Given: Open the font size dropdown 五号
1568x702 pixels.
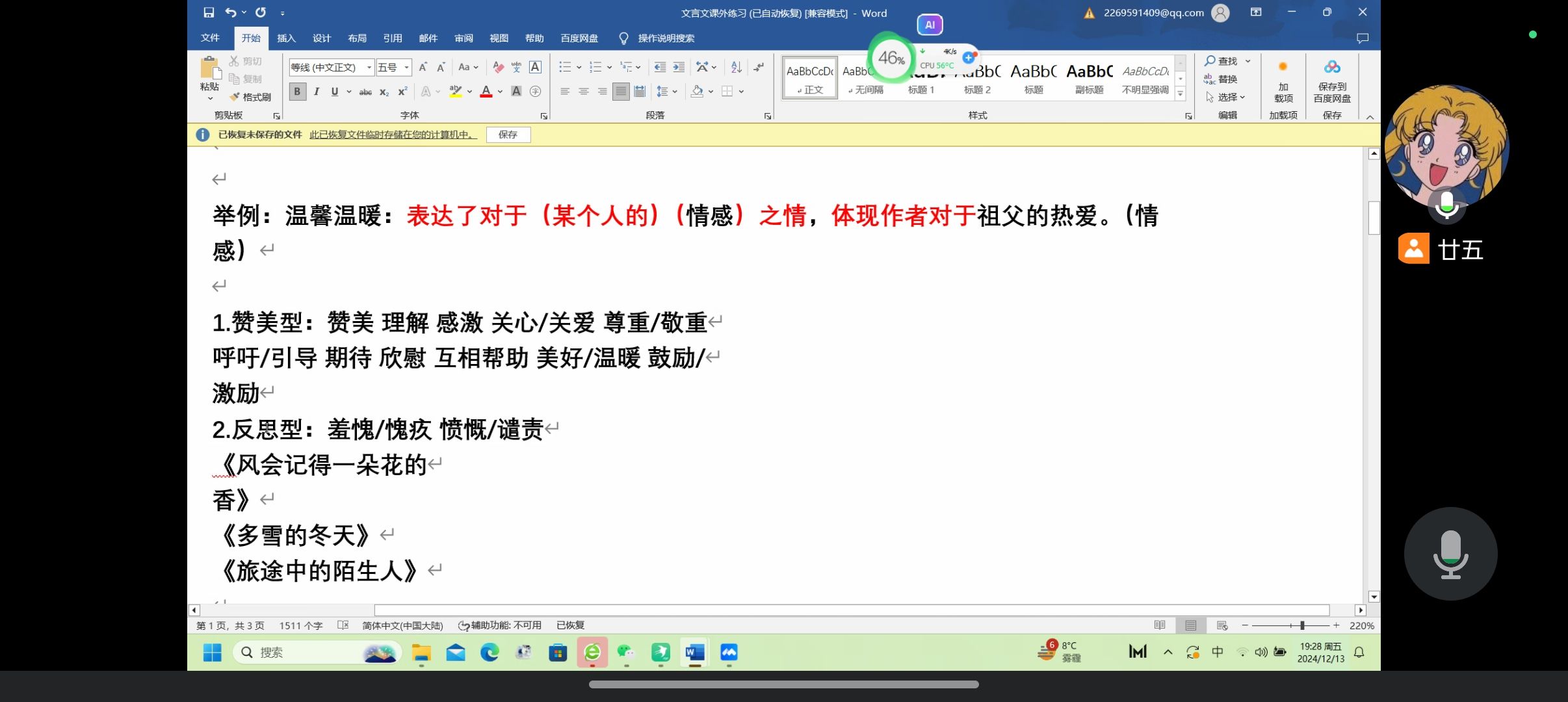Looking at the screenshot, I should coord(407,68).
